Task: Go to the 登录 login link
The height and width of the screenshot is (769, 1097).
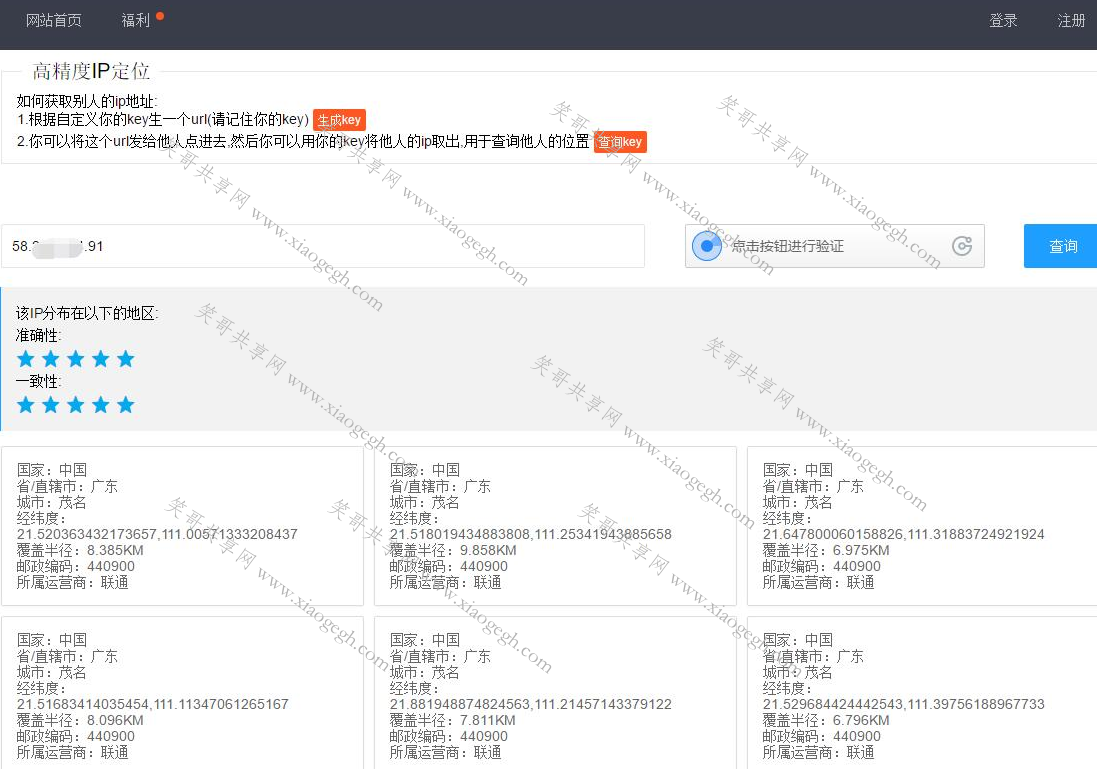Action: click(1003, 20)
